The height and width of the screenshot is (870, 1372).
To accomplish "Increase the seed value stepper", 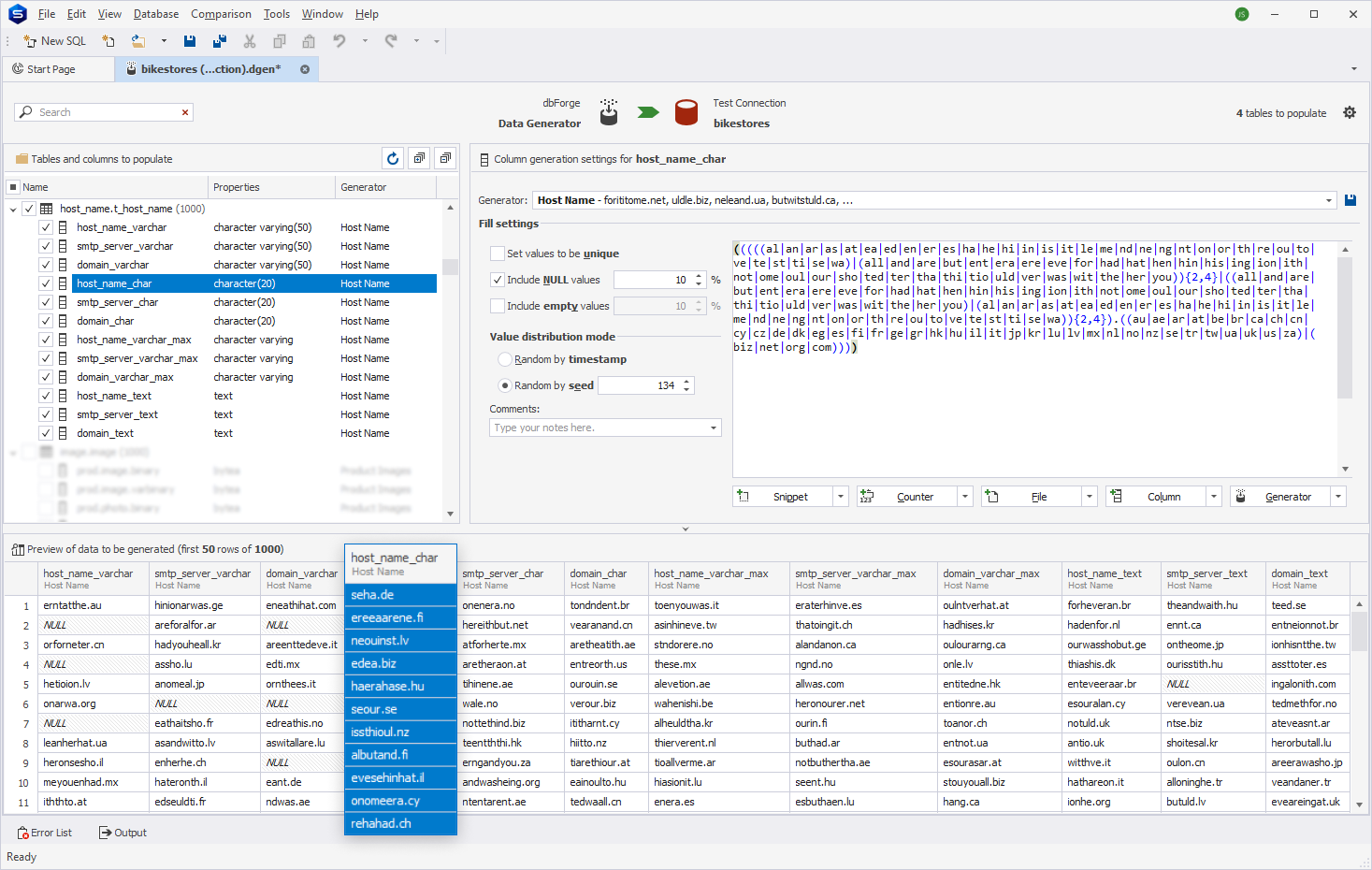I will click(687, 382).
